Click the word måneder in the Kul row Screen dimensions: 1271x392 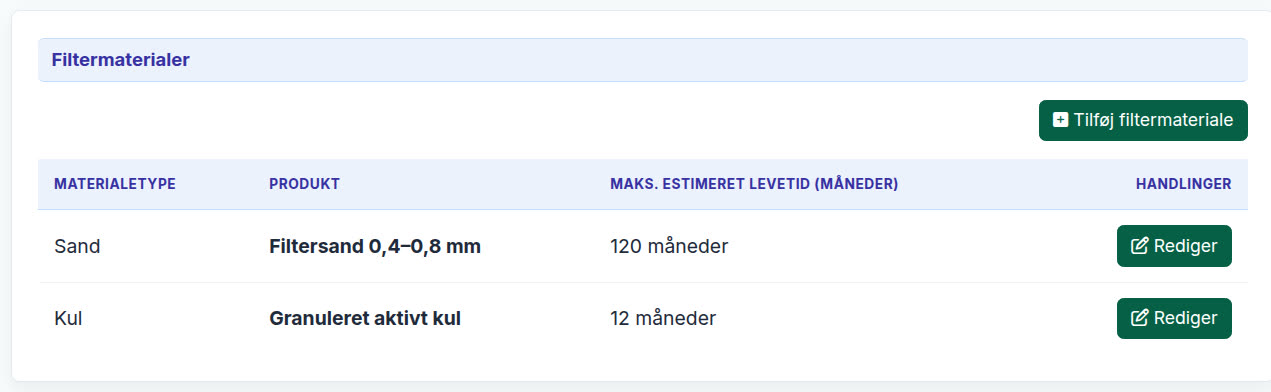pos(675,319)
